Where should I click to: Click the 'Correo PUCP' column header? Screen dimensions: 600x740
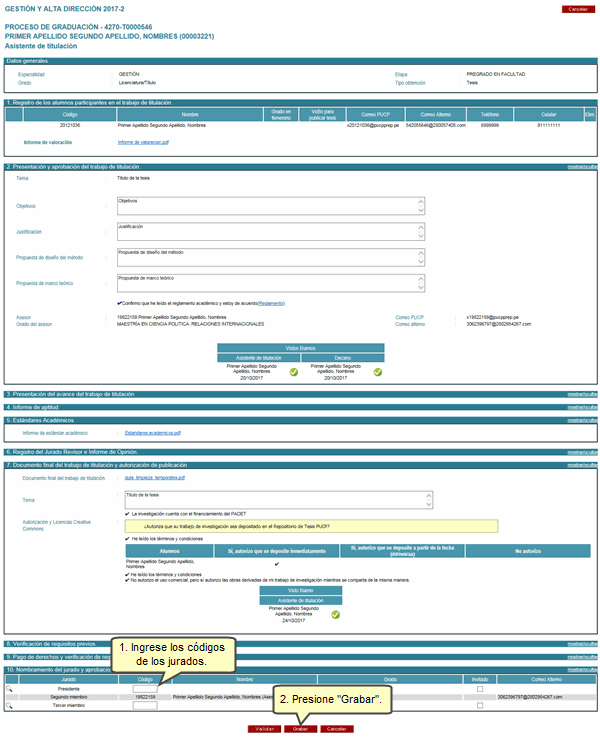(x=376, y=115)
